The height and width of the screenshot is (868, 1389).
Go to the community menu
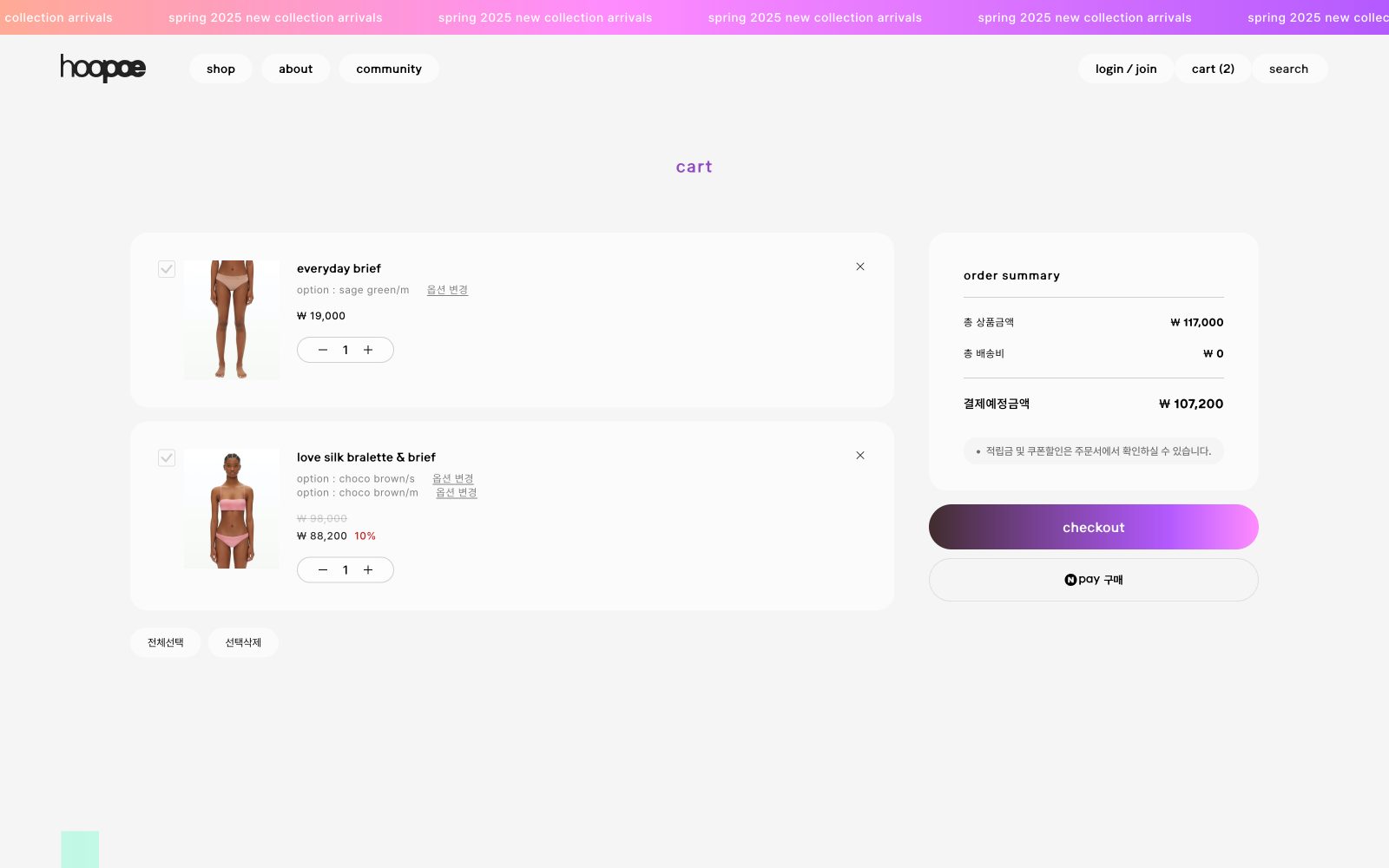[388, 69]
